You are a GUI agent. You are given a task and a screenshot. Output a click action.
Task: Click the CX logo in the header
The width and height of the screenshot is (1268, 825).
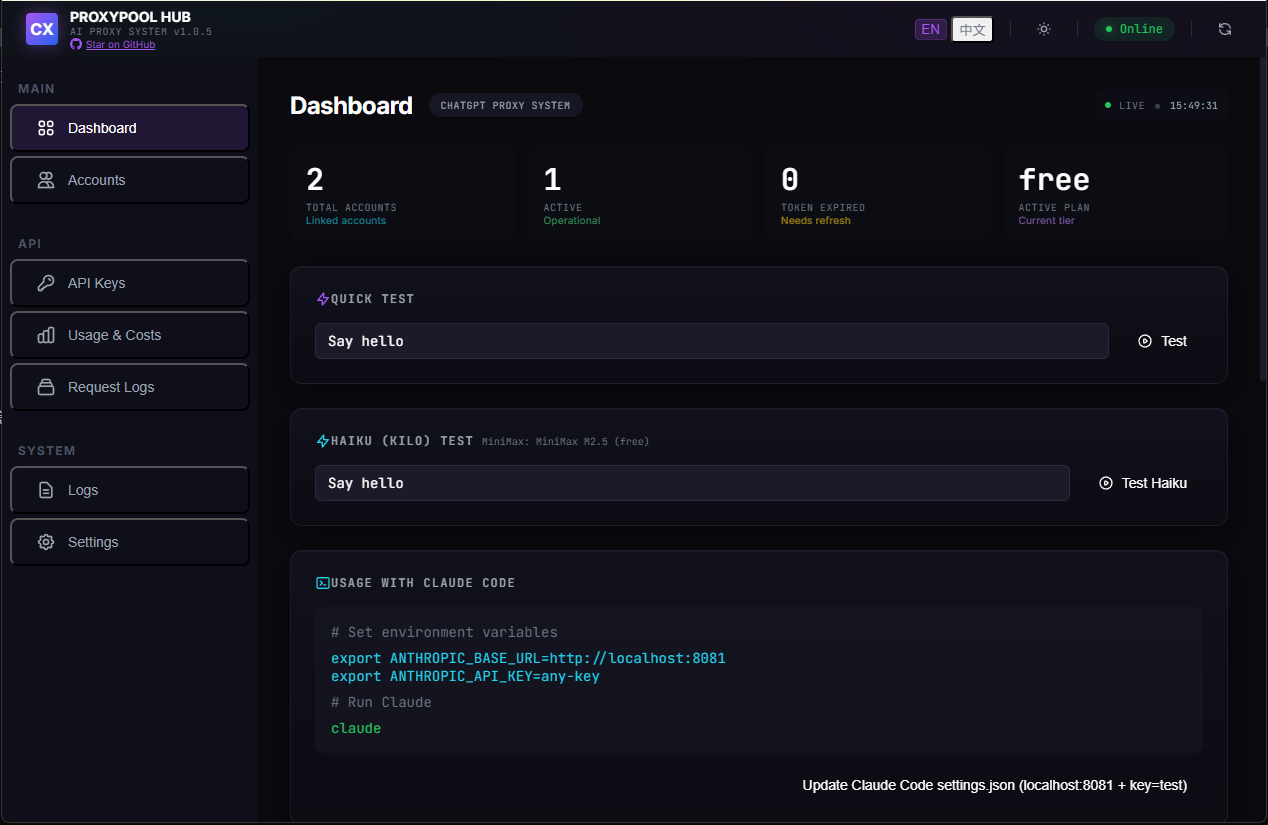pyautogui.click(x=41, y=29)
